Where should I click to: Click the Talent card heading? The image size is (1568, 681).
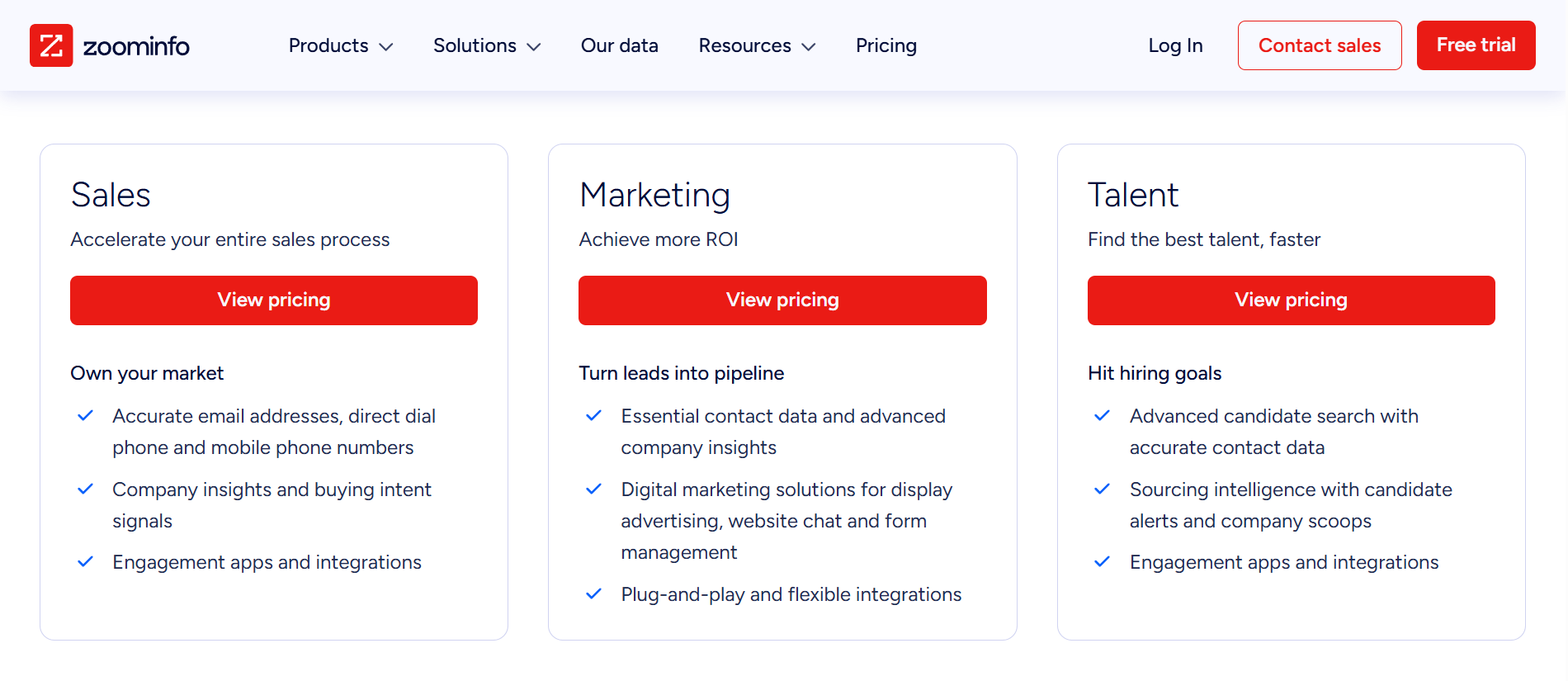coord(1132,196)
